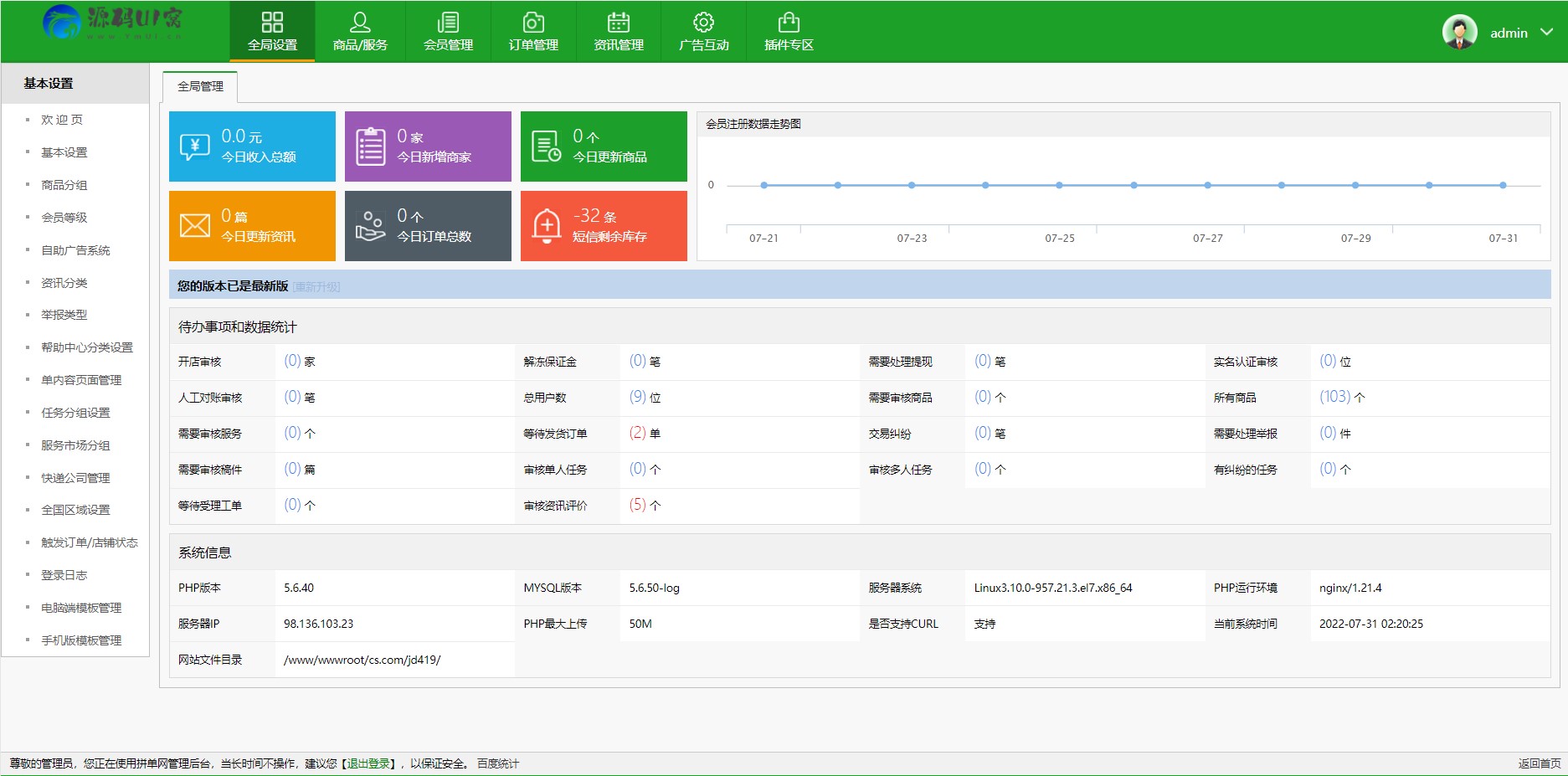
Task: Click the 重新升级 link in version bar
Action: [316, 287]
